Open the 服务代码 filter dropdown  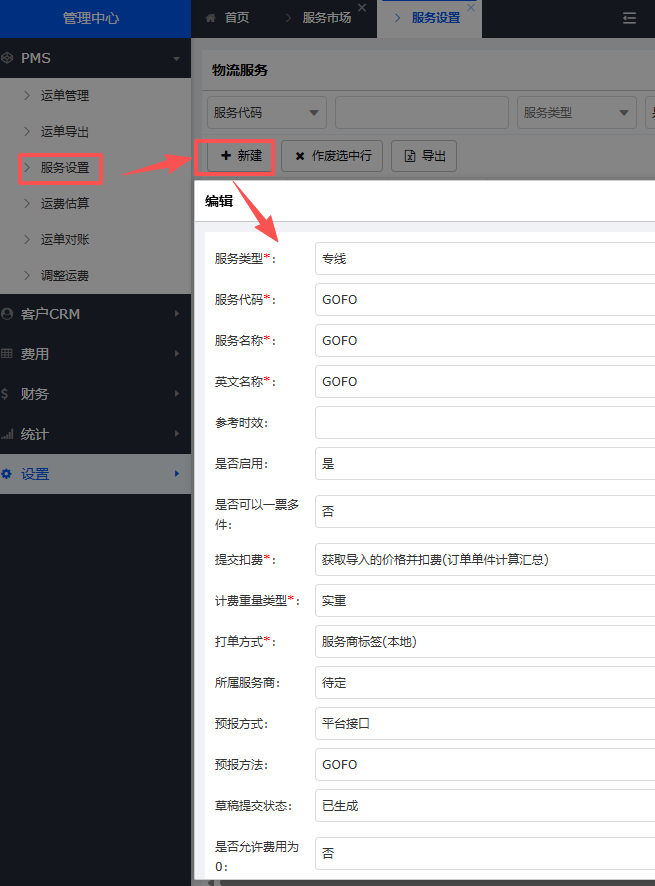(x=267, y=113)
